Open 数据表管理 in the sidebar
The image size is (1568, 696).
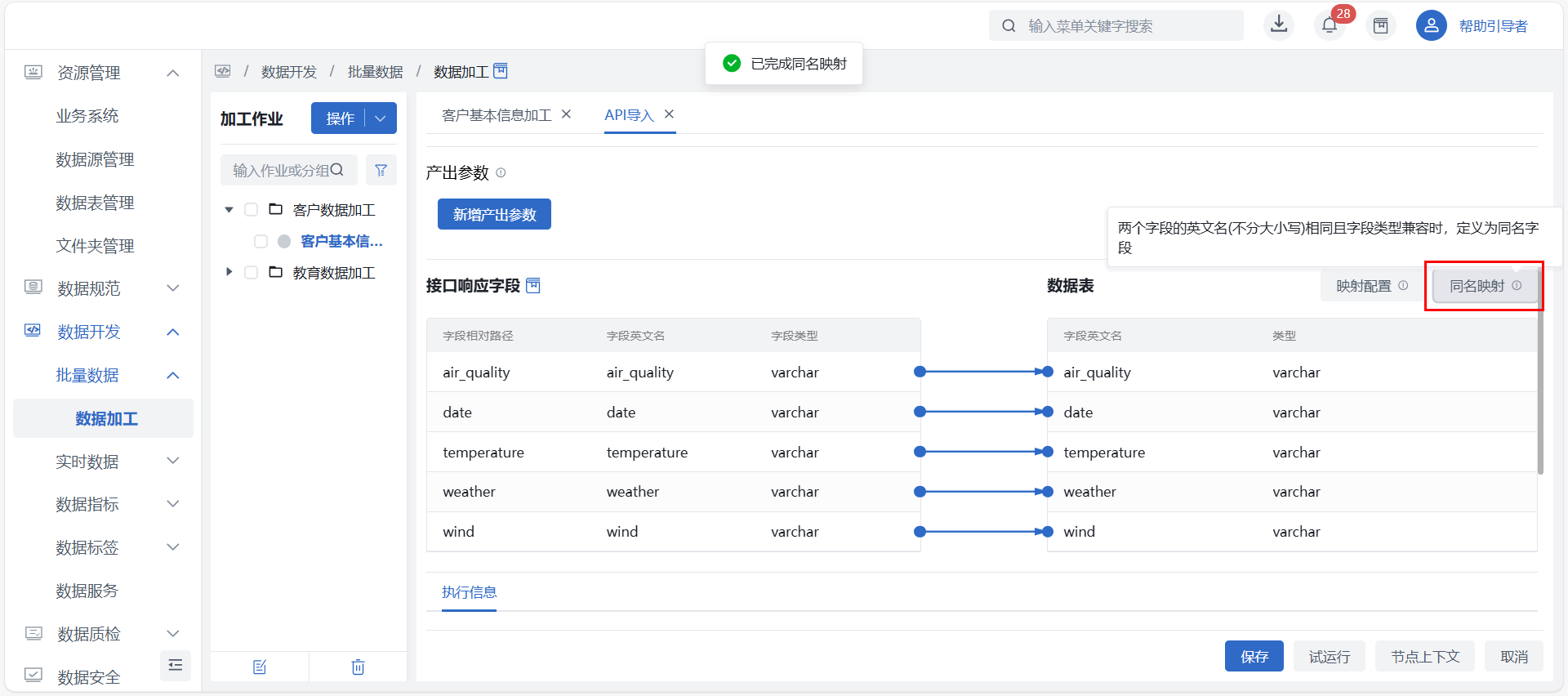click(95, 203)
